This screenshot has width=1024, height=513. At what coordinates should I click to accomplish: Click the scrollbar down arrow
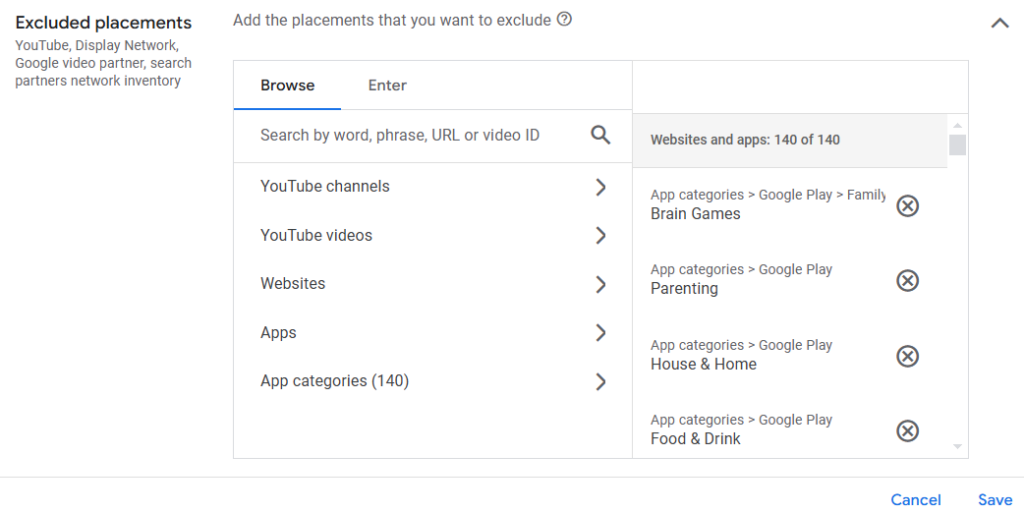click(957, 446)
